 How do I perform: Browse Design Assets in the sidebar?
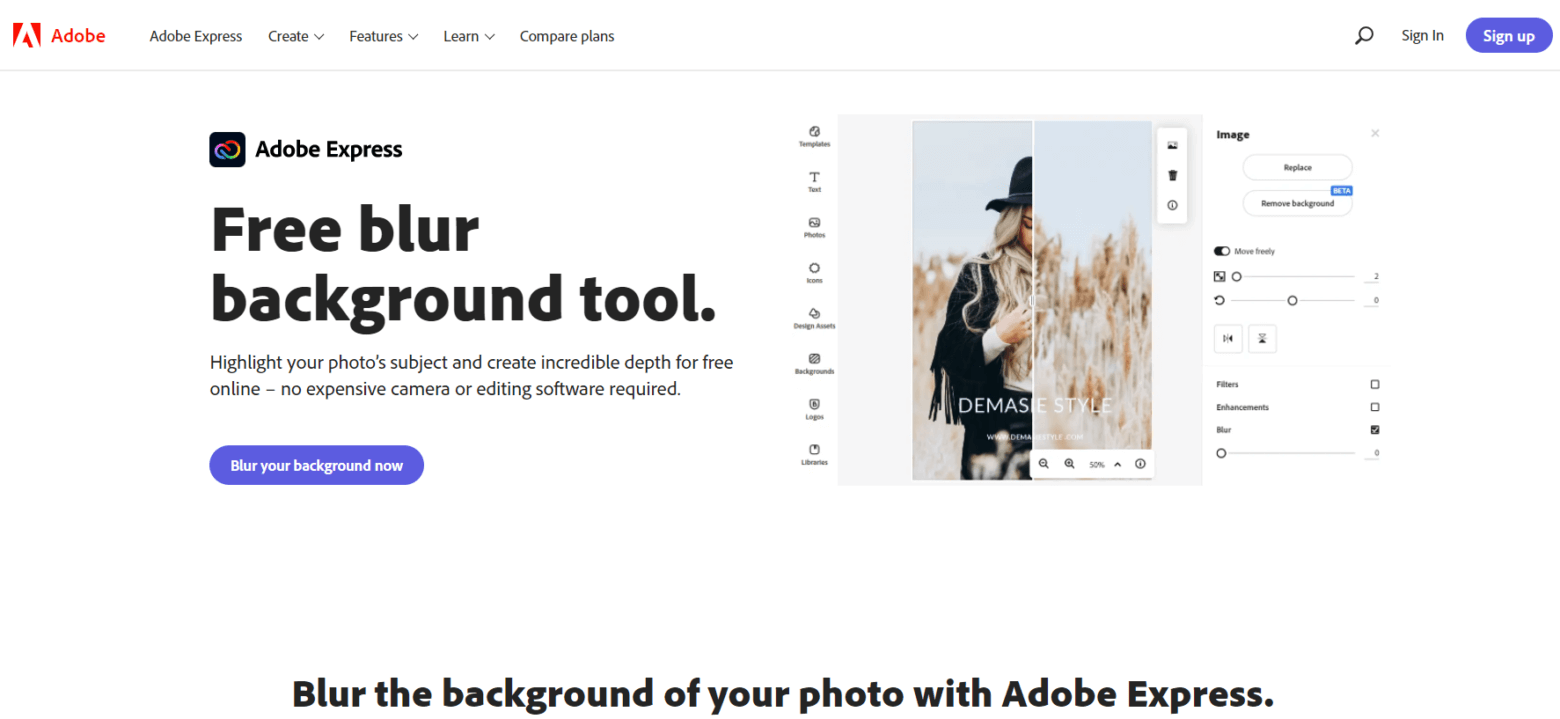[x=814, y=320]
